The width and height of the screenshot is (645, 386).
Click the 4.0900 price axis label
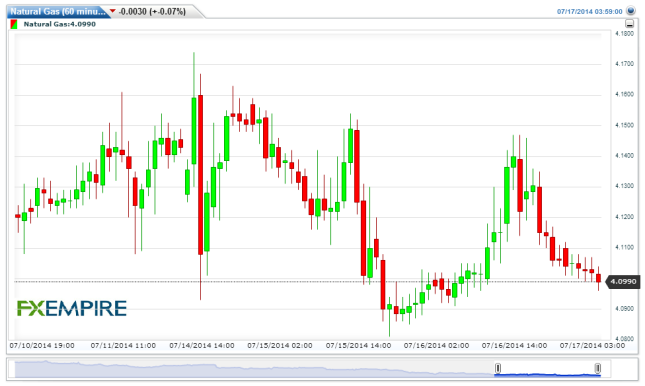click(624, 309)
